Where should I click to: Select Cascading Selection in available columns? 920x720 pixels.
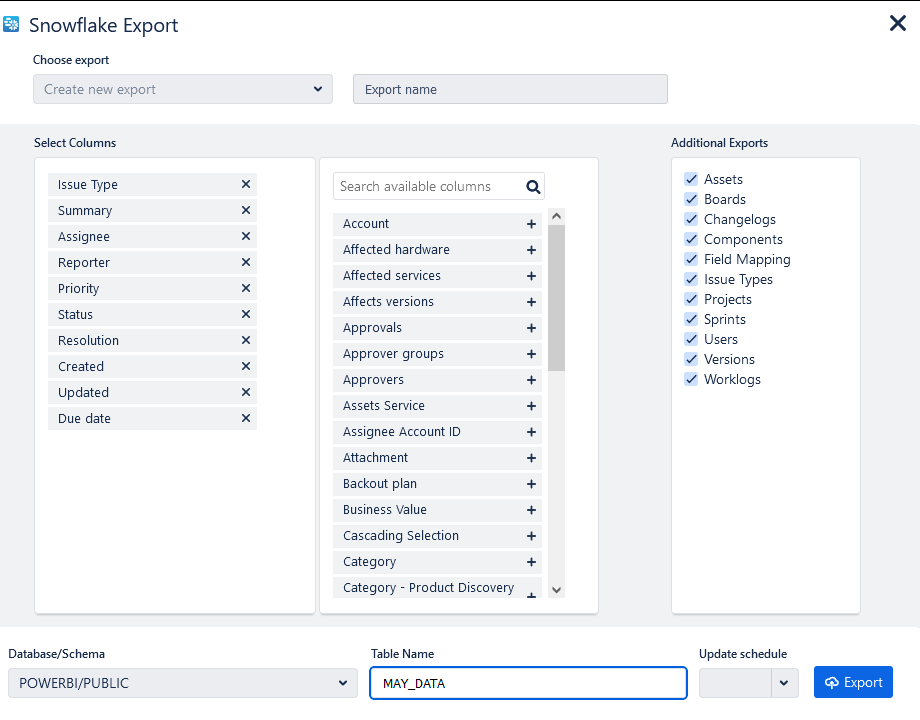[401, 536]
